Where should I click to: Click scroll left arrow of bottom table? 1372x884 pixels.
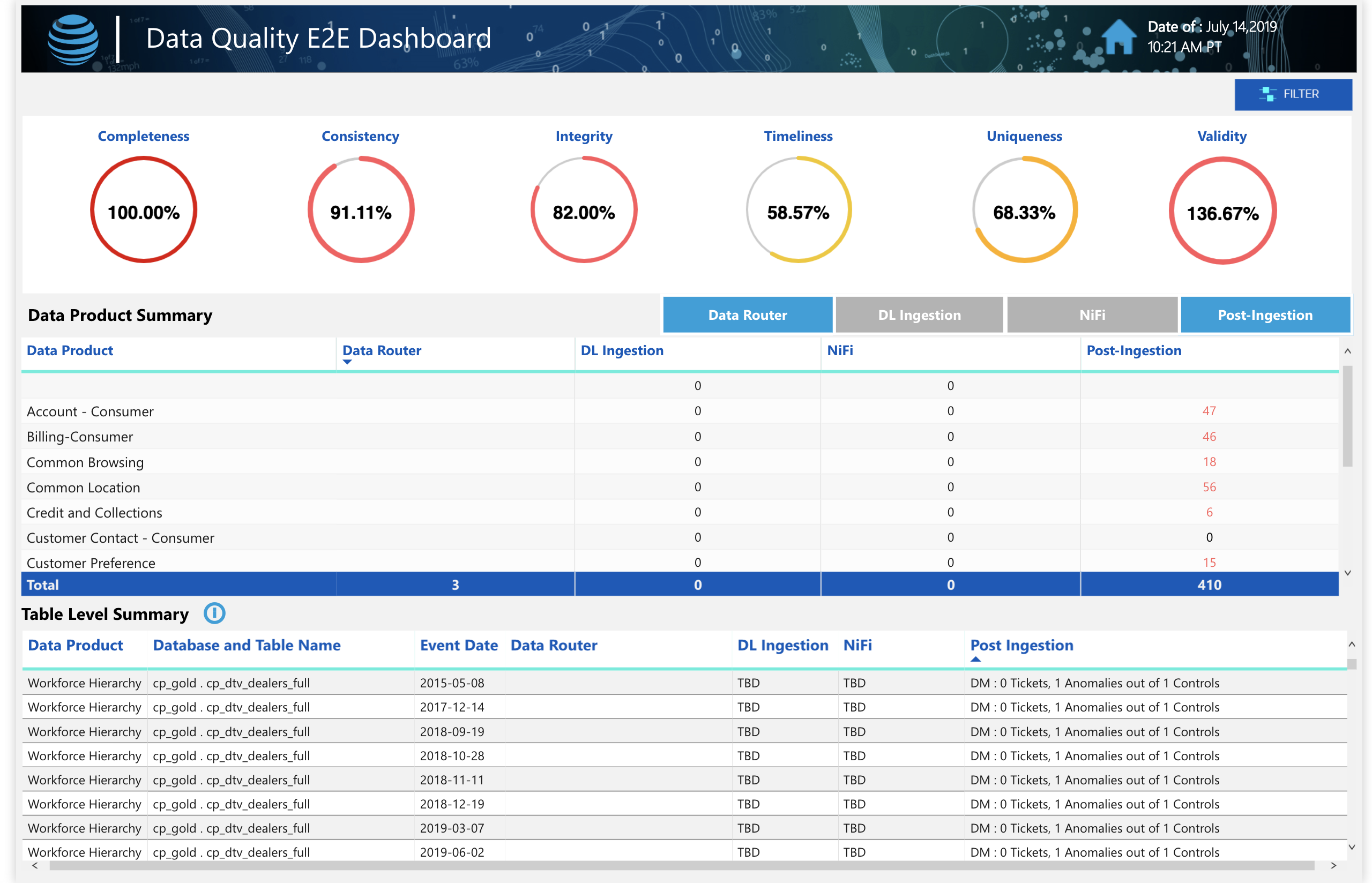click(35, 866)
